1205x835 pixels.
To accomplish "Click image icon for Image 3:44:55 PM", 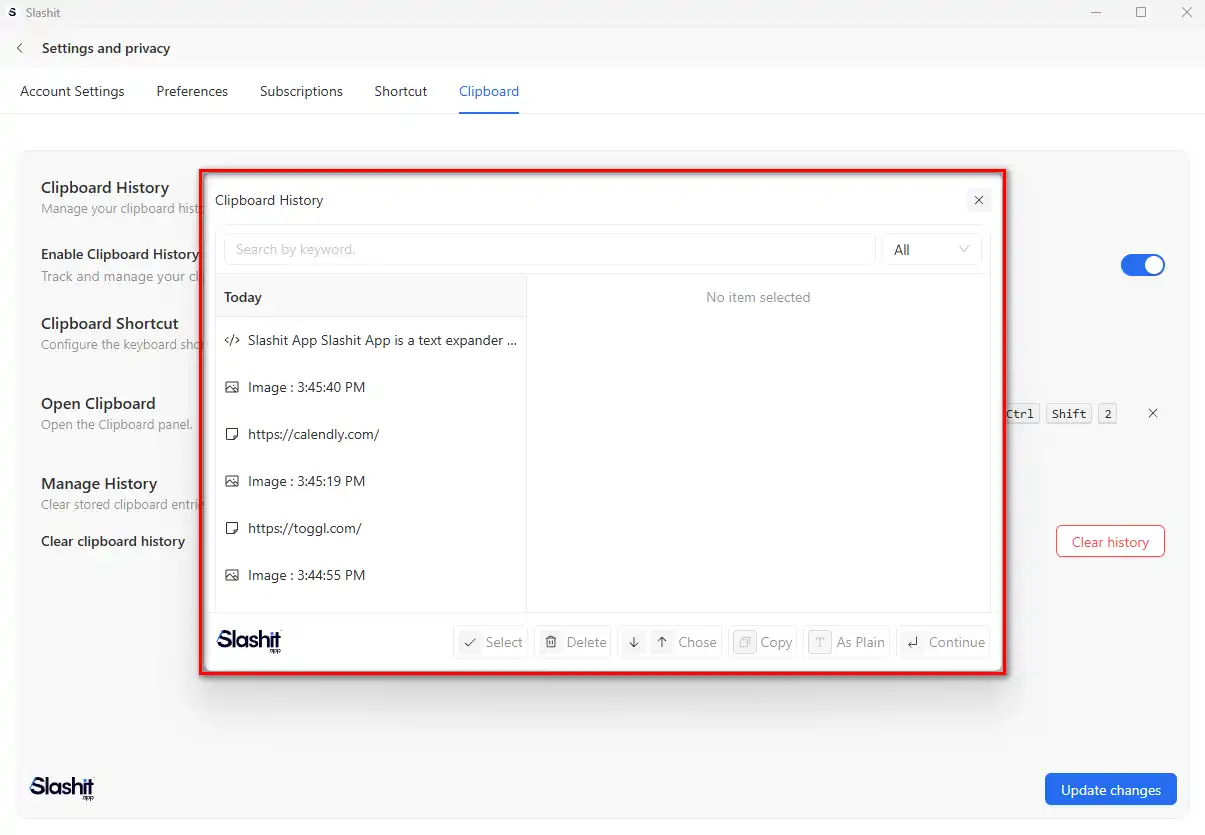I will click(x=232, y=575).
